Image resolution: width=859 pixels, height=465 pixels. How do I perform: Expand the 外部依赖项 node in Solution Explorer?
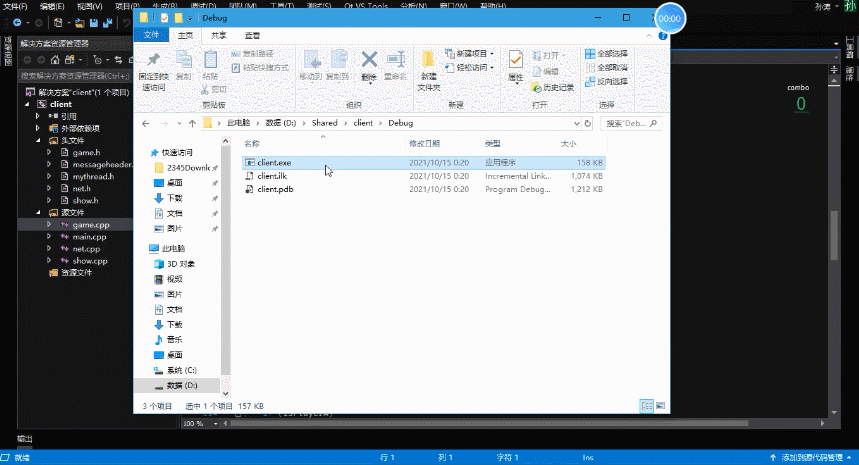tap(38, 128)
